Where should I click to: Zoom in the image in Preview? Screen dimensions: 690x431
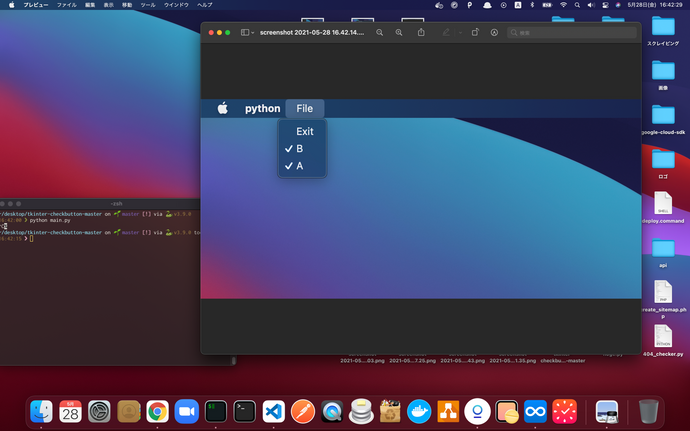point(399,33)
